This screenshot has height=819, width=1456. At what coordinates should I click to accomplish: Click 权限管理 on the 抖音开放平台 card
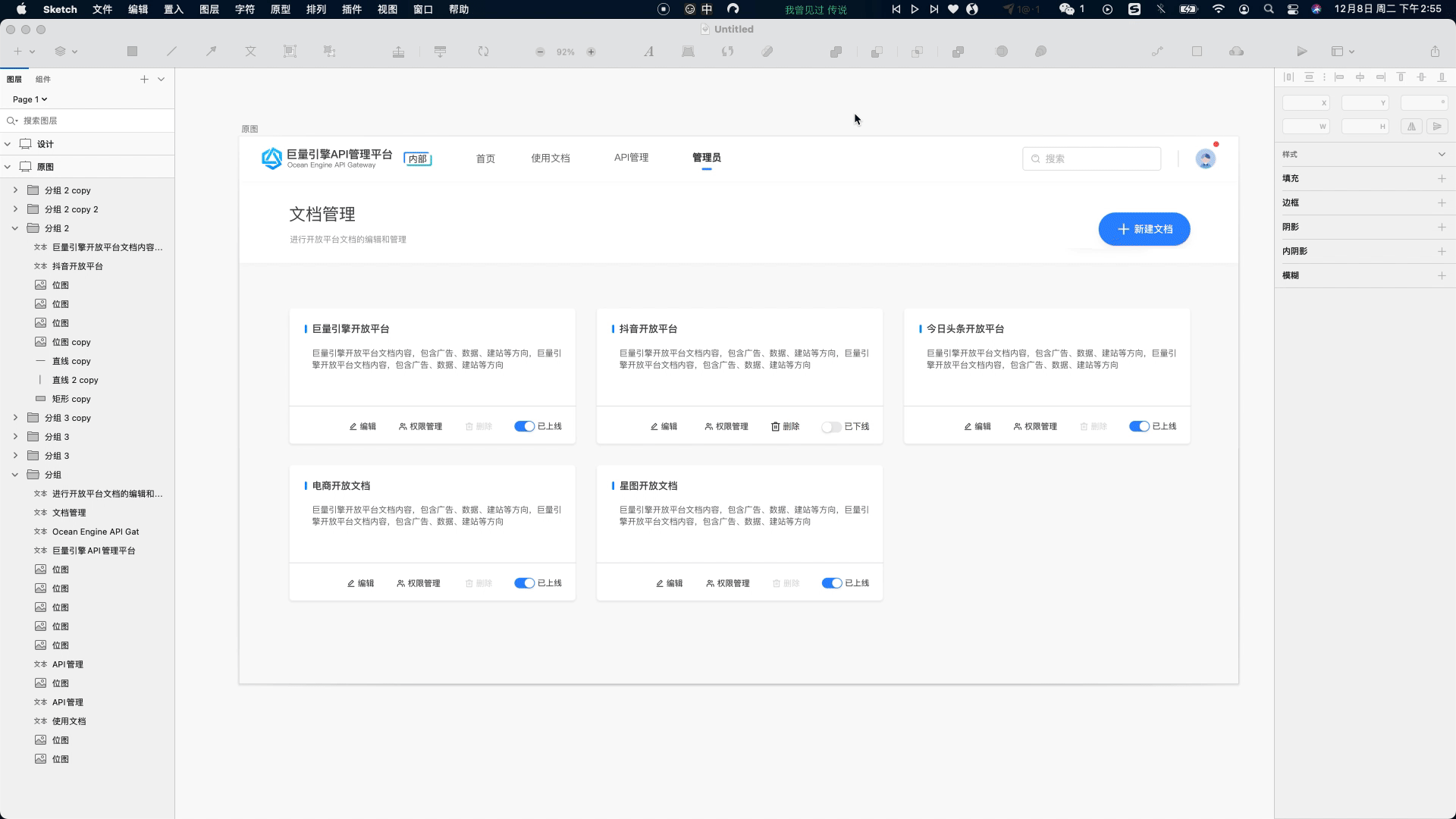[726, 426]
